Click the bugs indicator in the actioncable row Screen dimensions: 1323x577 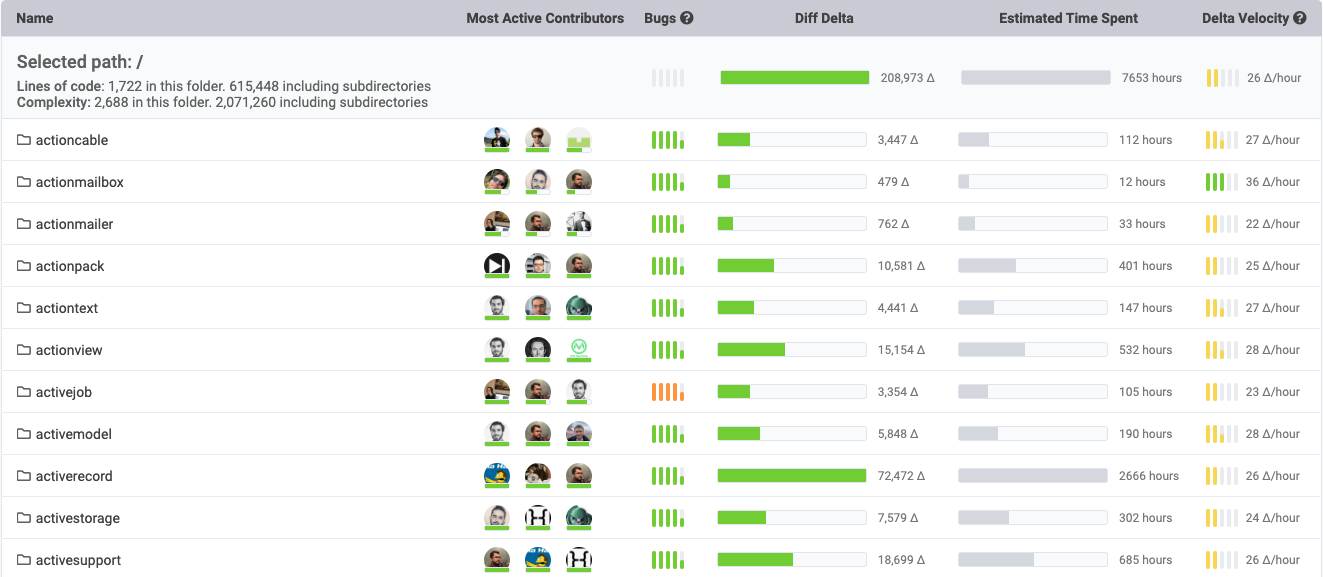pyautogui.click(x=667, y=140)
